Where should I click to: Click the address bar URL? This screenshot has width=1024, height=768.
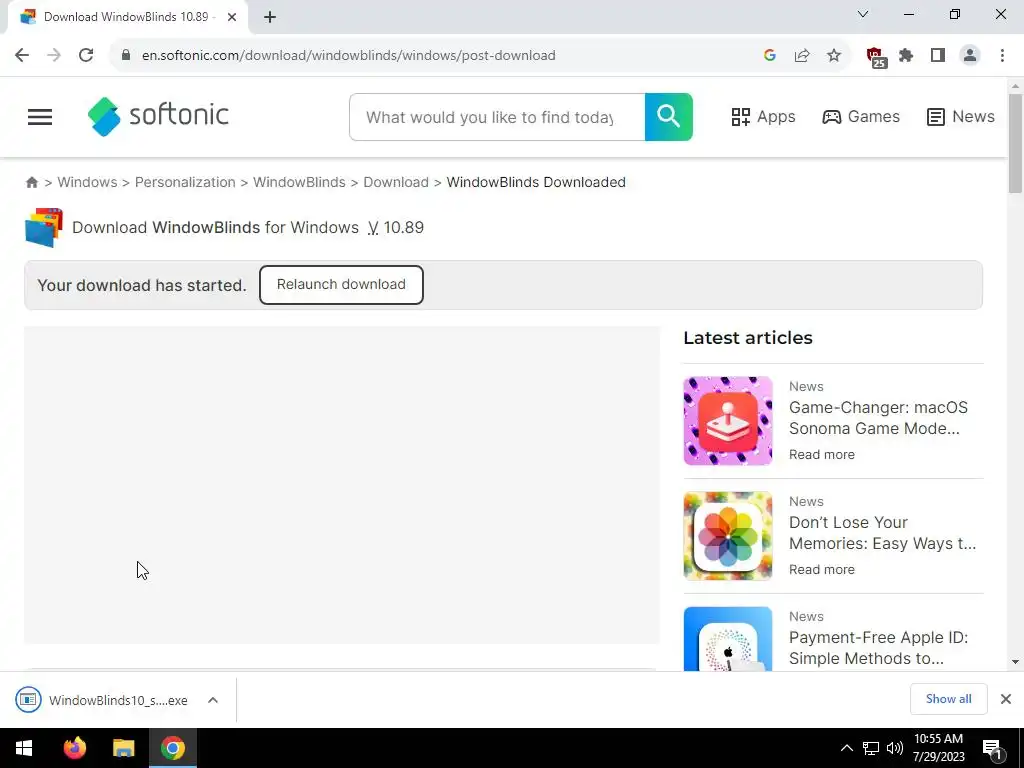pos(349,56)
